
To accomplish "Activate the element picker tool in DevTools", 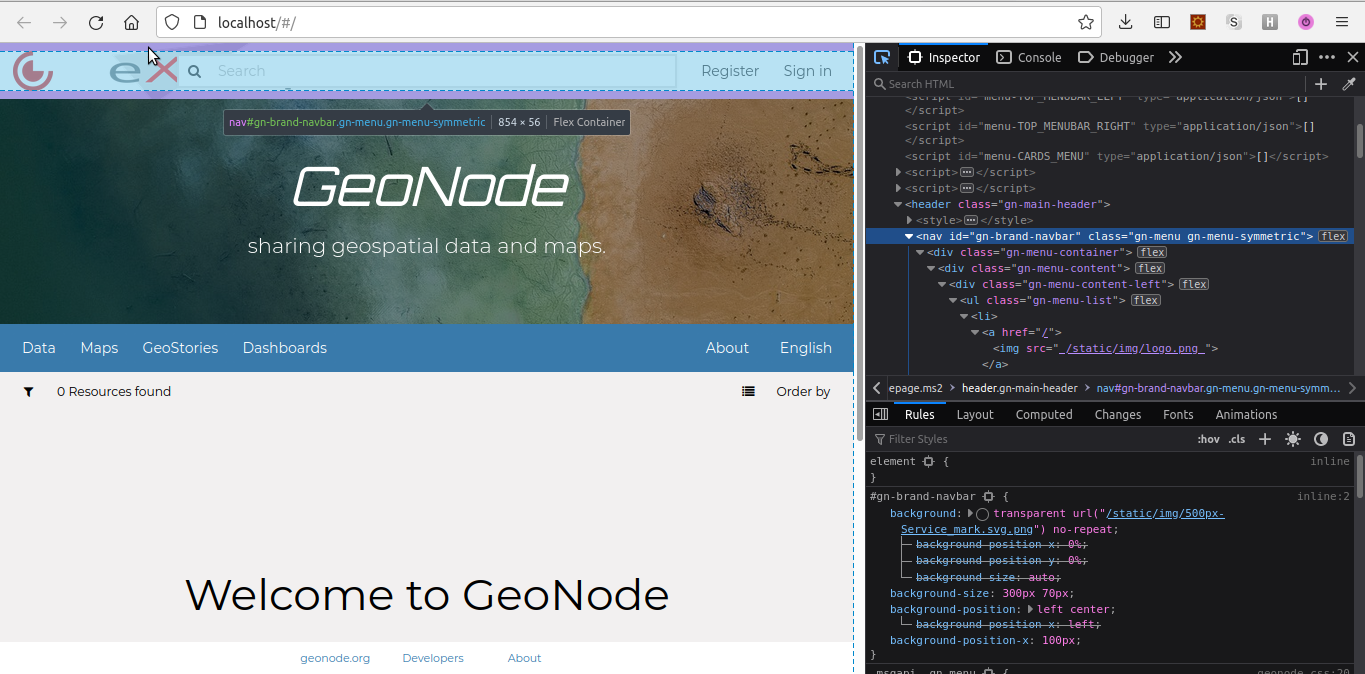I will (x=881, y=58).
